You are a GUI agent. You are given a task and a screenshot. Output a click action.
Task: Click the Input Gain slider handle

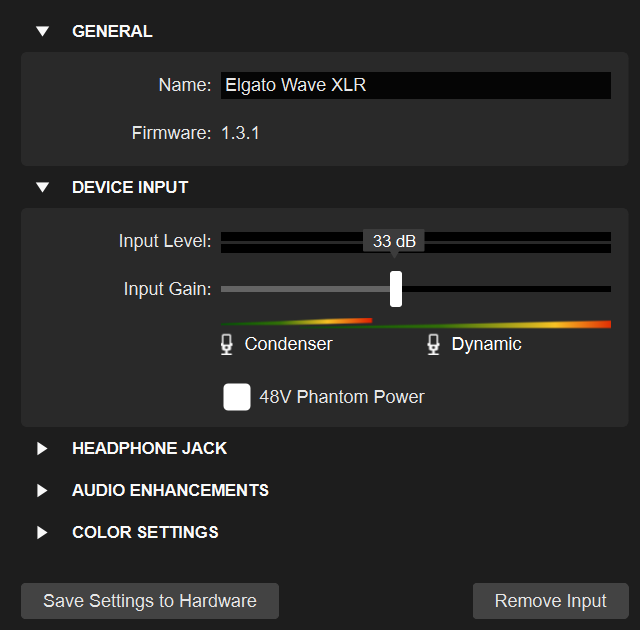pos(396,289)
